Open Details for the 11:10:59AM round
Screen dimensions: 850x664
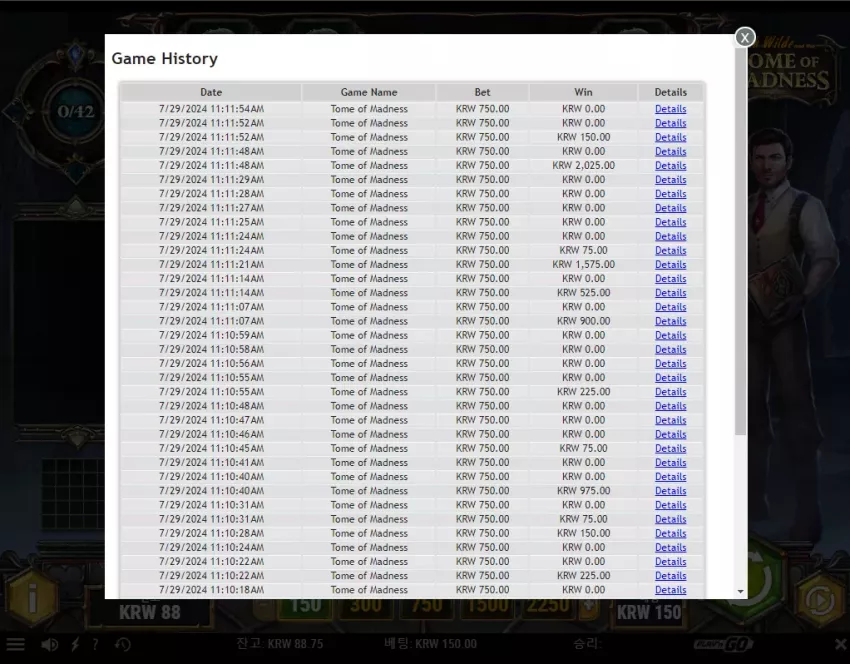(x=671, y=335)
